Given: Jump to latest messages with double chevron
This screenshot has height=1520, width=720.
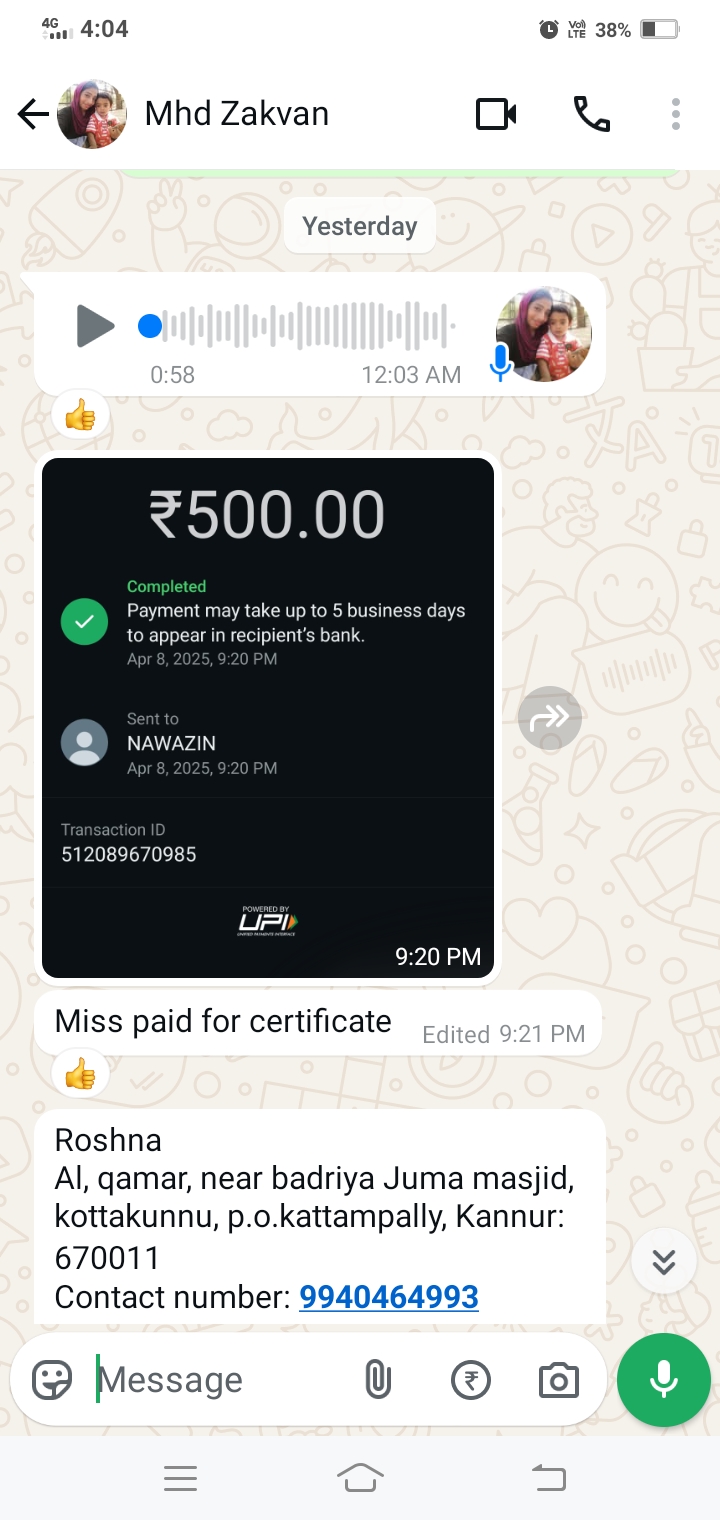Looking at the screenshot, I should point(664,1262).
